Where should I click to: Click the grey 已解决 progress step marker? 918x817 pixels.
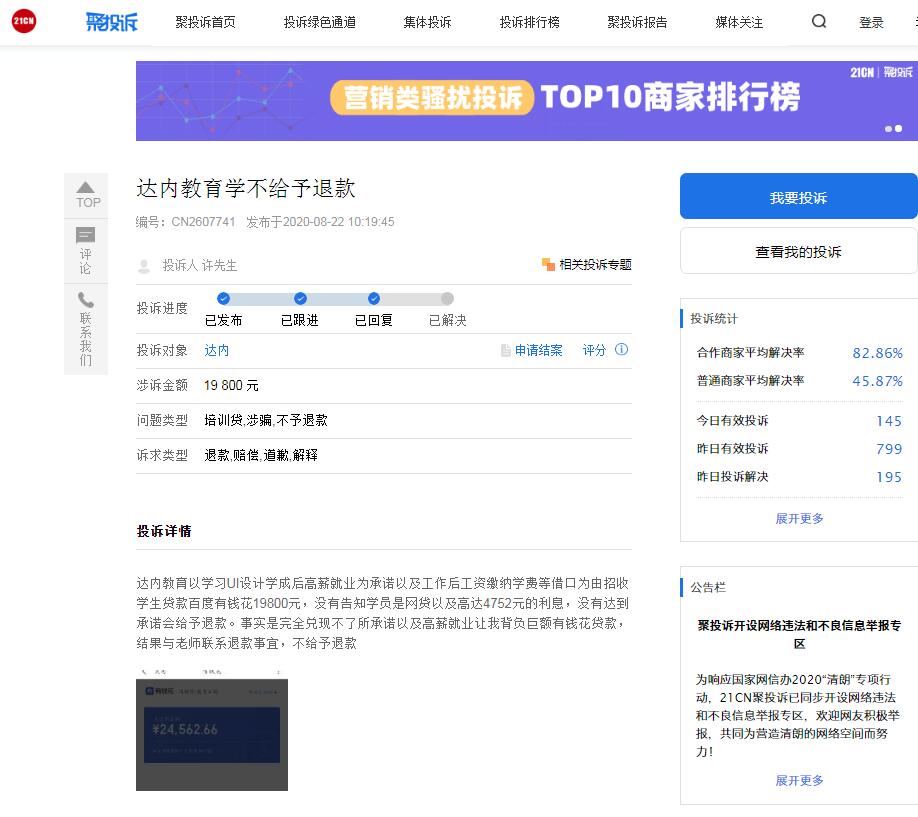(x=447, y=299)
